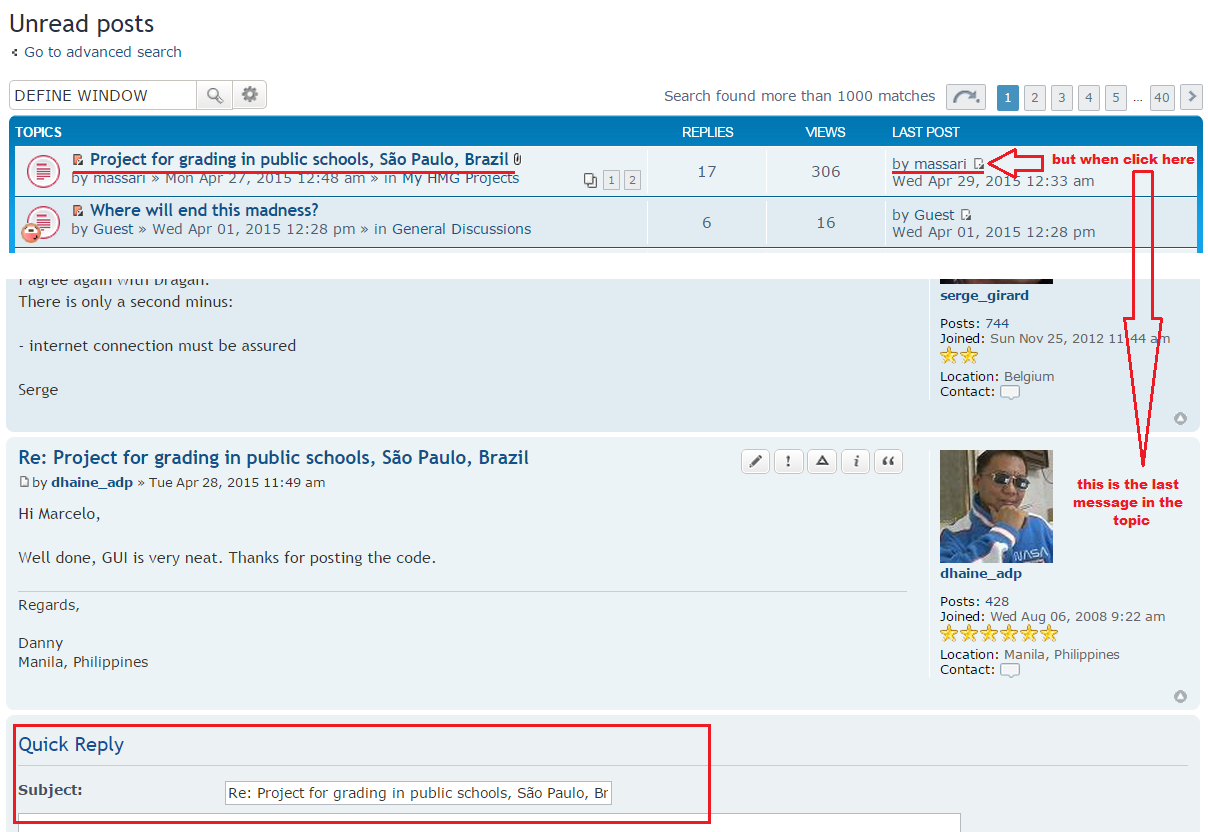The image size is (1208, 832).
Task: Click the keywords search input field
Action: 103,95
